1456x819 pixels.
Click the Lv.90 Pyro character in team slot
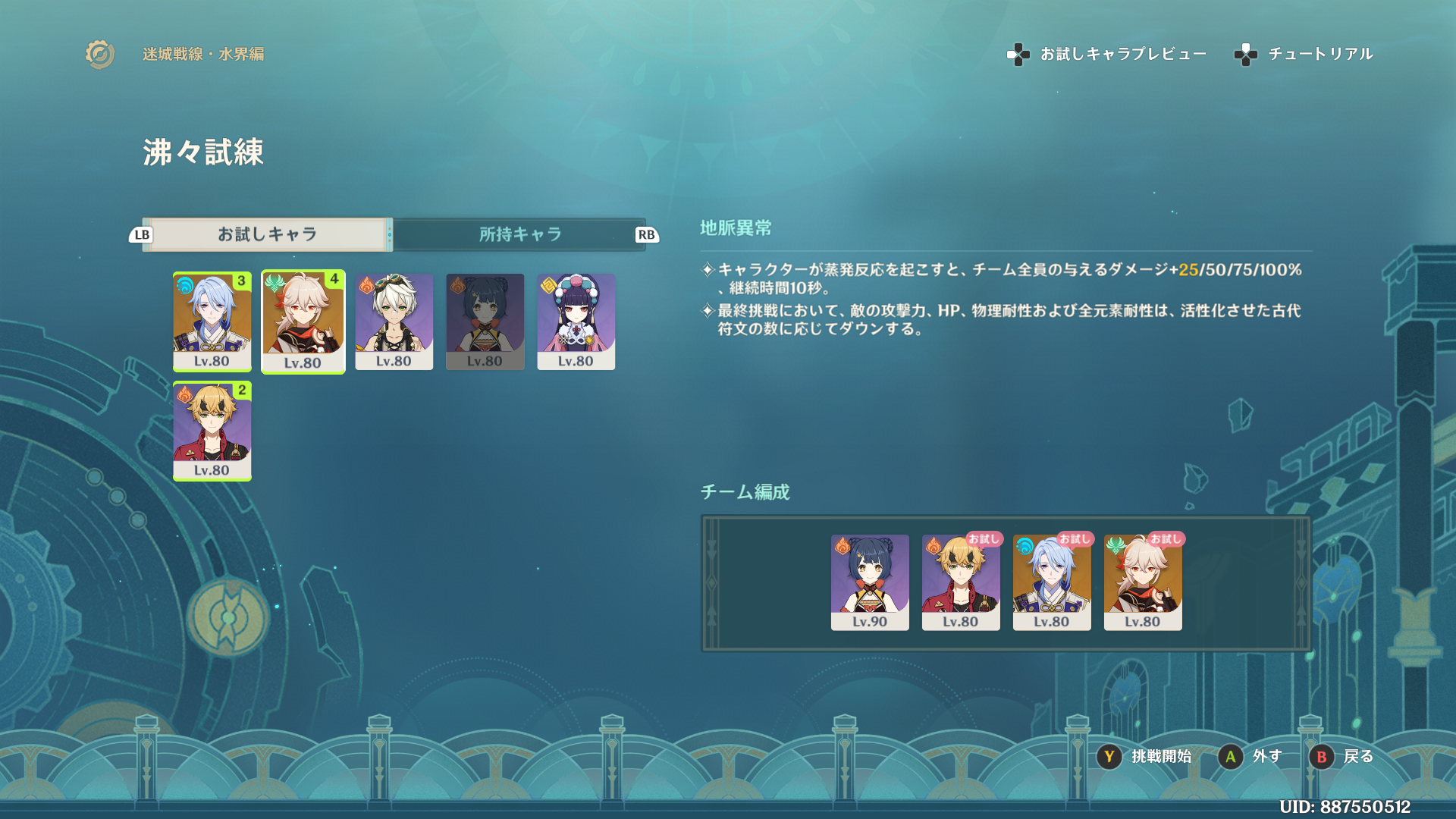870,582
